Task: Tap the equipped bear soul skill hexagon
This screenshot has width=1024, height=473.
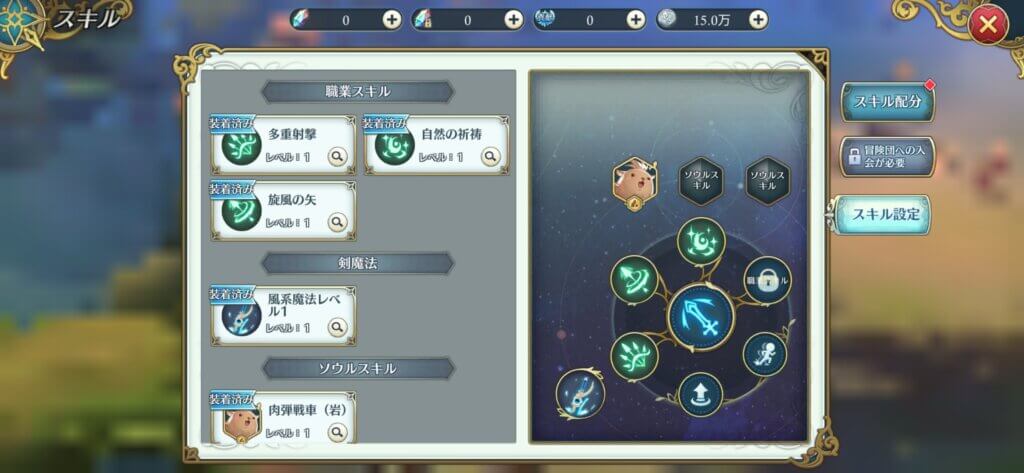Action: tap(635, 183)
